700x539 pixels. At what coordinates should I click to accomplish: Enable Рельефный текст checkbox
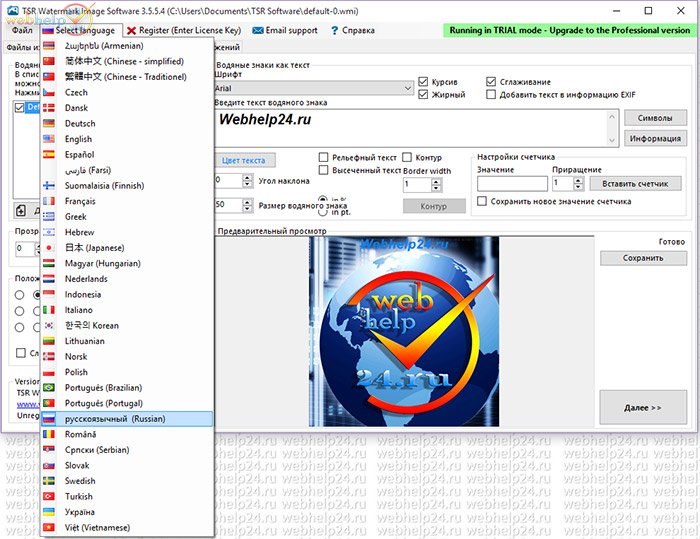coord(323,157)
